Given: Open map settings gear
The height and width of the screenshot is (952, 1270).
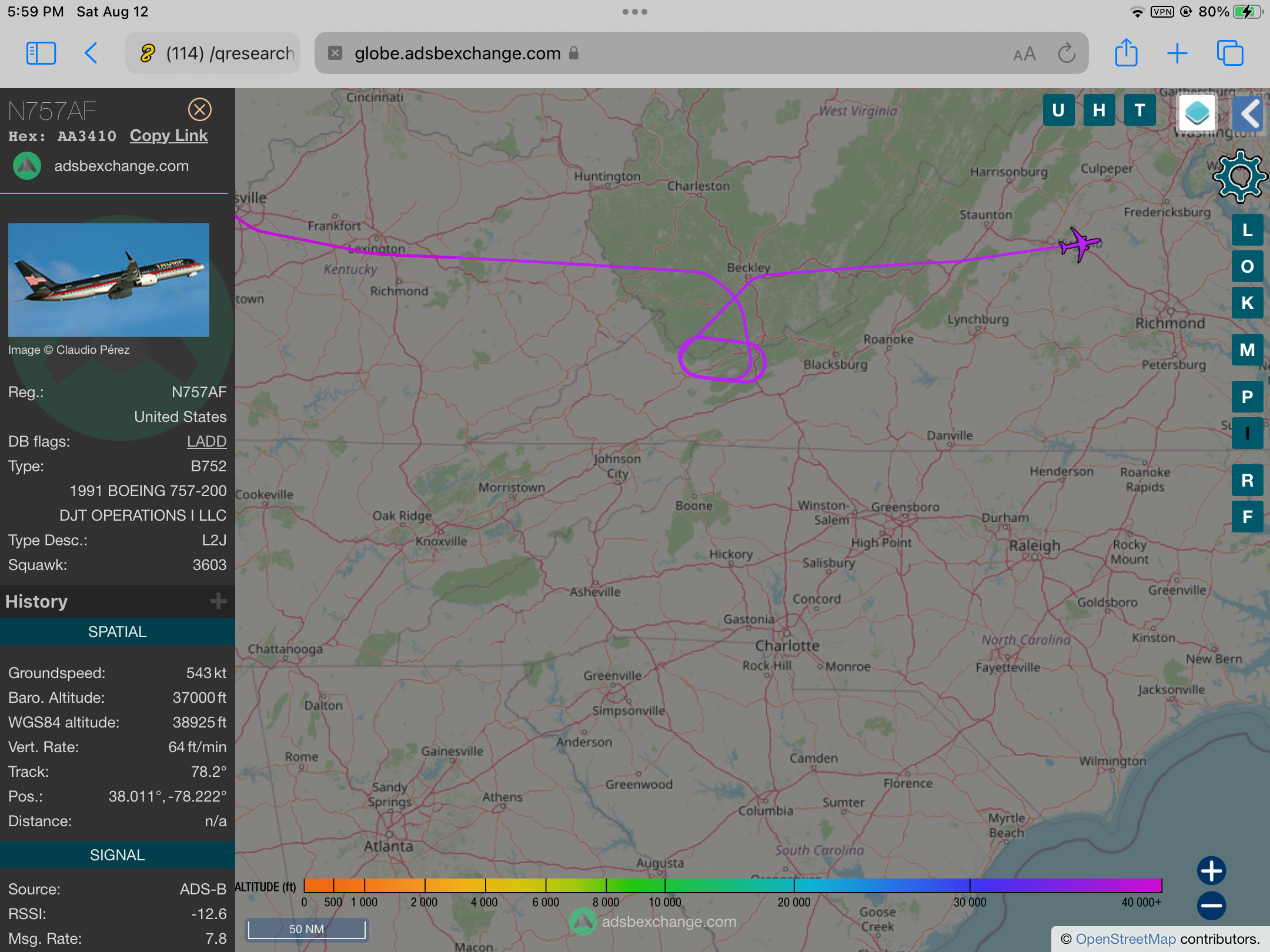Looking at the screenshot, I should click(x=1240, y=176).
